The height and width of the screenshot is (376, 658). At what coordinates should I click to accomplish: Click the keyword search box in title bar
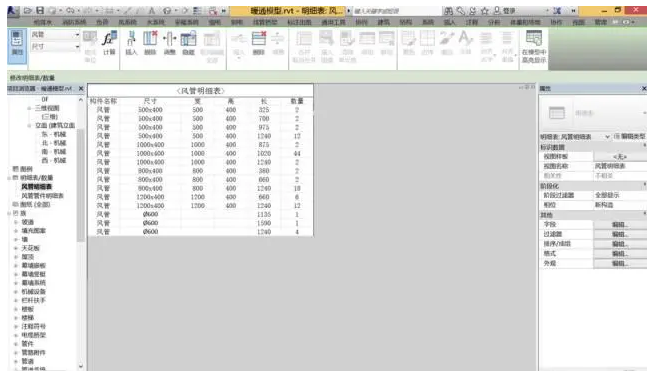pyautogui.click(x=397, y=11)
